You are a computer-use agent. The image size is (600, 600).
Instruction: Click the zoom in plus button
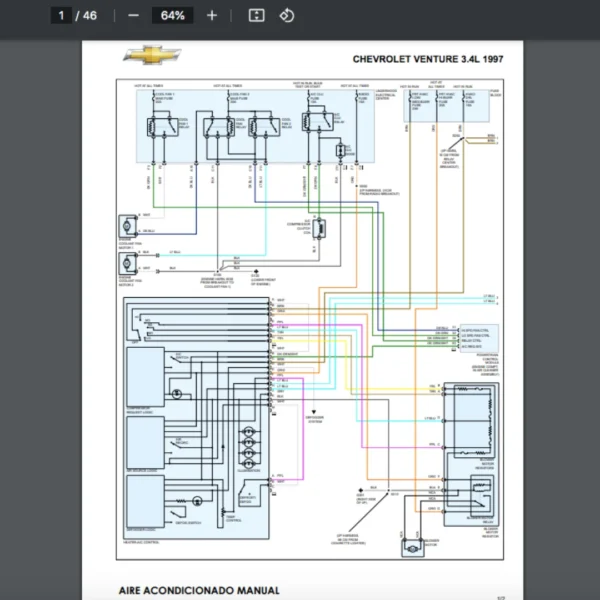click(211, 16)
